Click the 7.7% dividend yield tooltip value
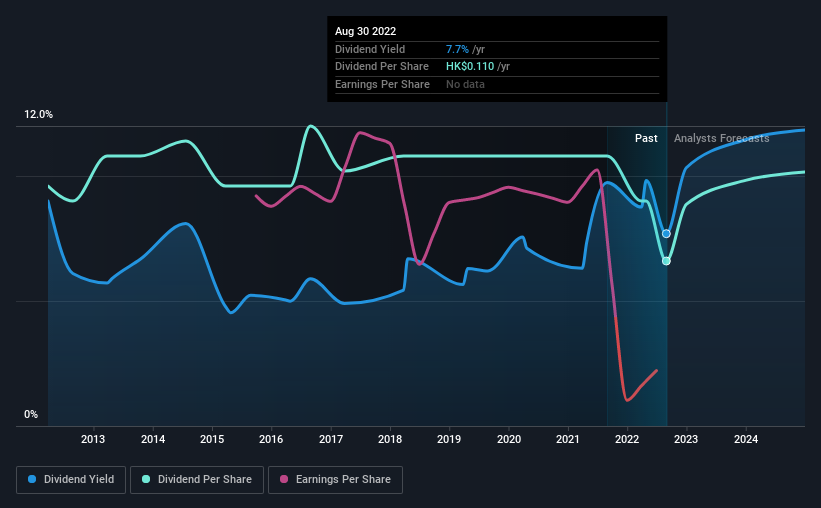The height and width of the screenshot is (508, 821). point(457,49)
